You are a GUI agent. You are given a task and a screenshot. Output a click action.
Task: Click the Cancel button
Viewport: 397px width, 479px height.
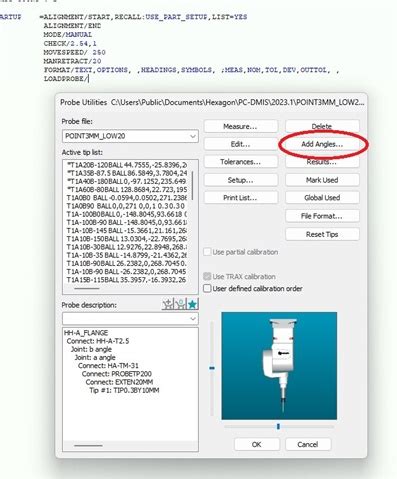click(x=308, y=444)
